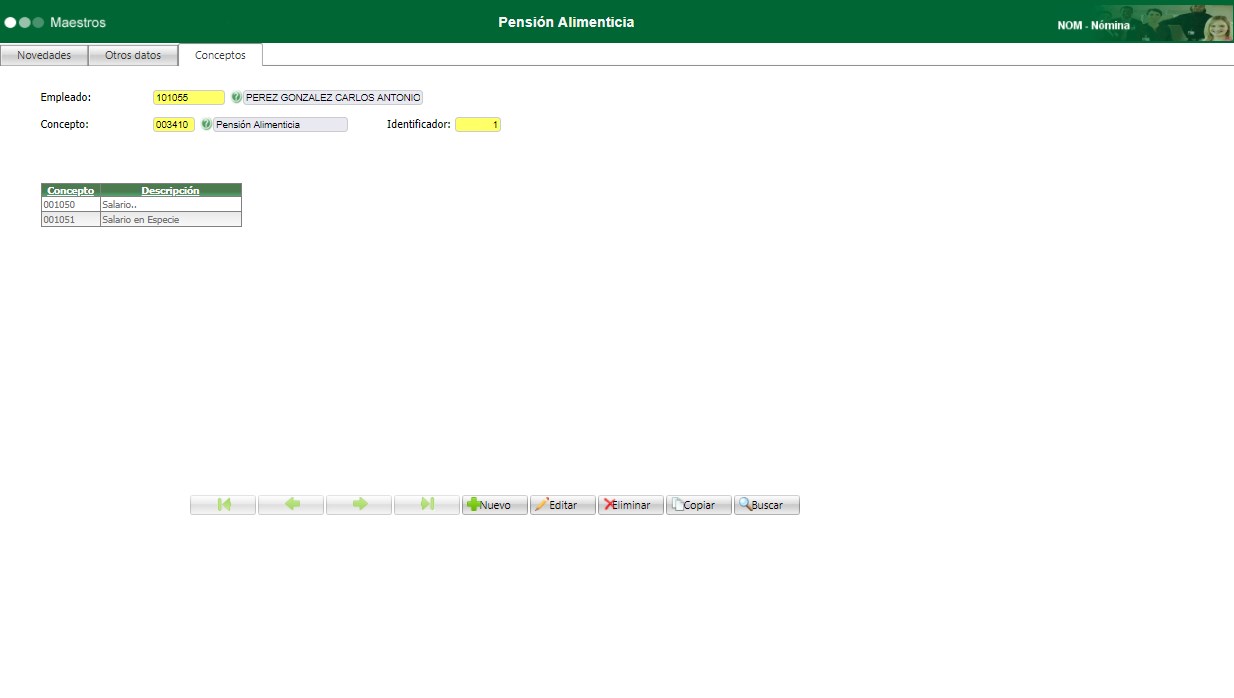
Task: Switch to the Otros datos tab
Action: (133, 56)
